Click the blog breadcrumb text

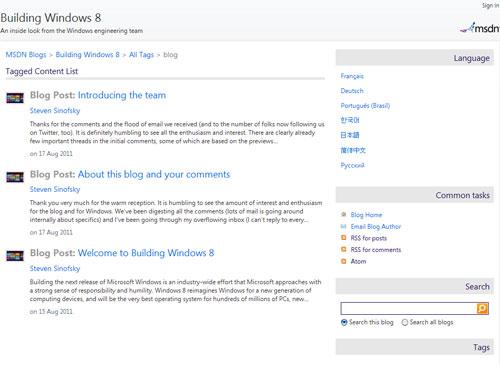170,55
